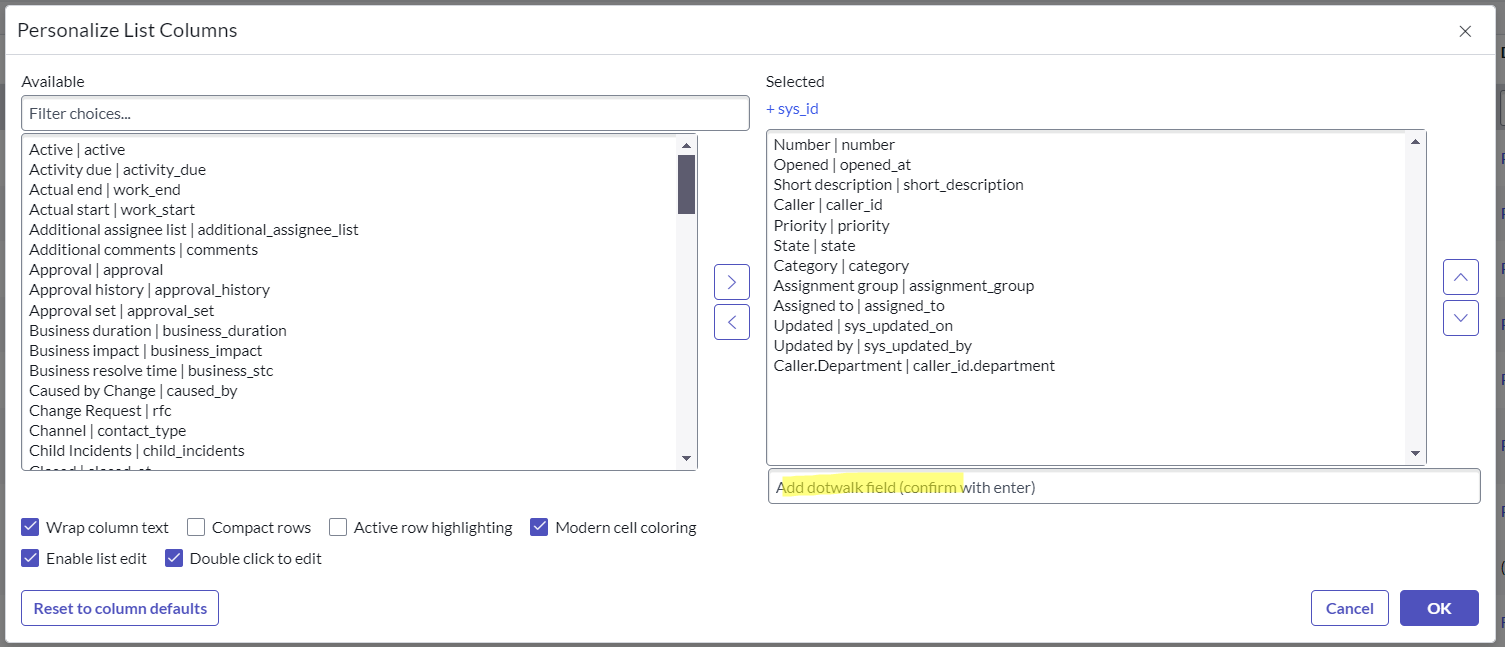Disable Modern cell coloring checkbox
Viewport: 1505px width, 647px height.
540,527
